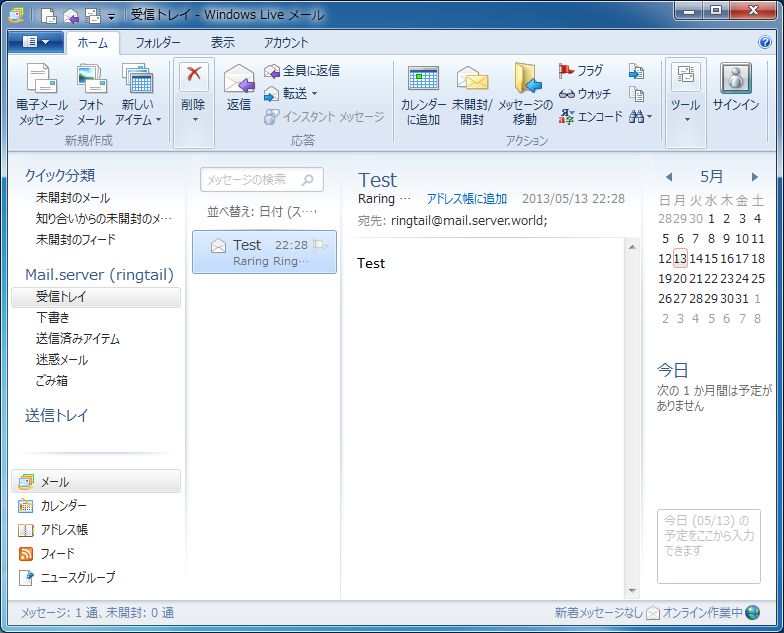
Task: Open the 送信トレイ outbox
Action: point(56,415)
